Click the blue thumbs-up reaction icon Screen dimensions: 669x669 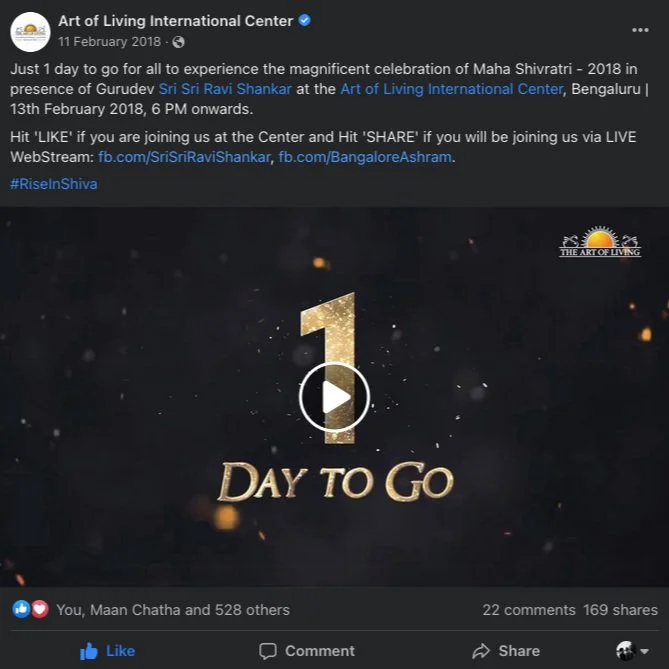click(21, 609)
